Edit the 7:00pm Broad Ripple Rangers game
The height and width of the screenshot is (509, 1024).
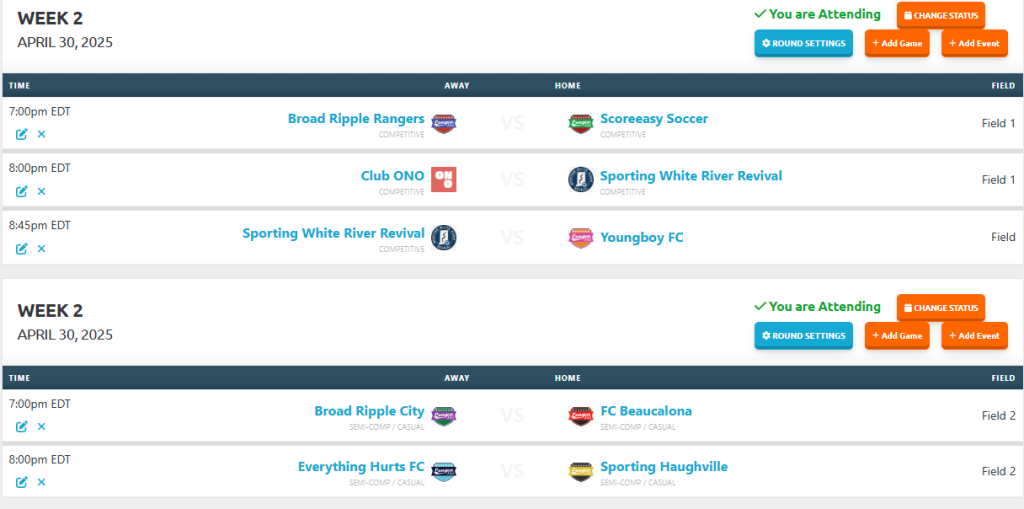22,134
